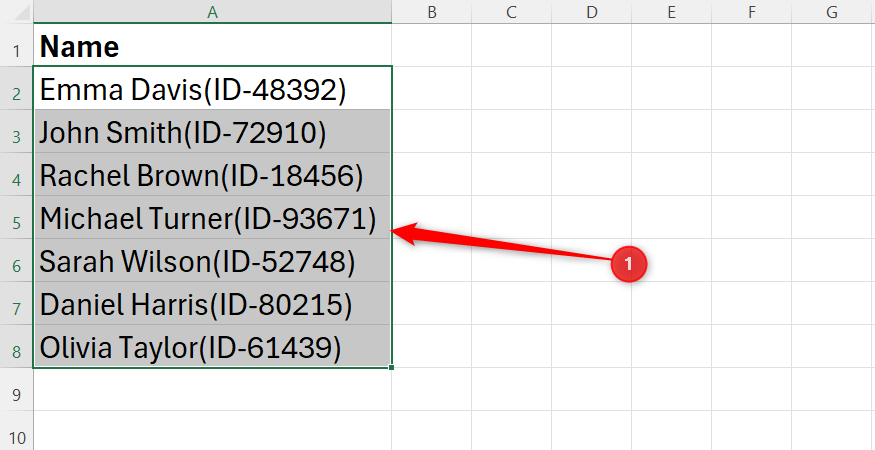875x450 pixels.
Task: Click empty cell G10
Action: [833, 430]
